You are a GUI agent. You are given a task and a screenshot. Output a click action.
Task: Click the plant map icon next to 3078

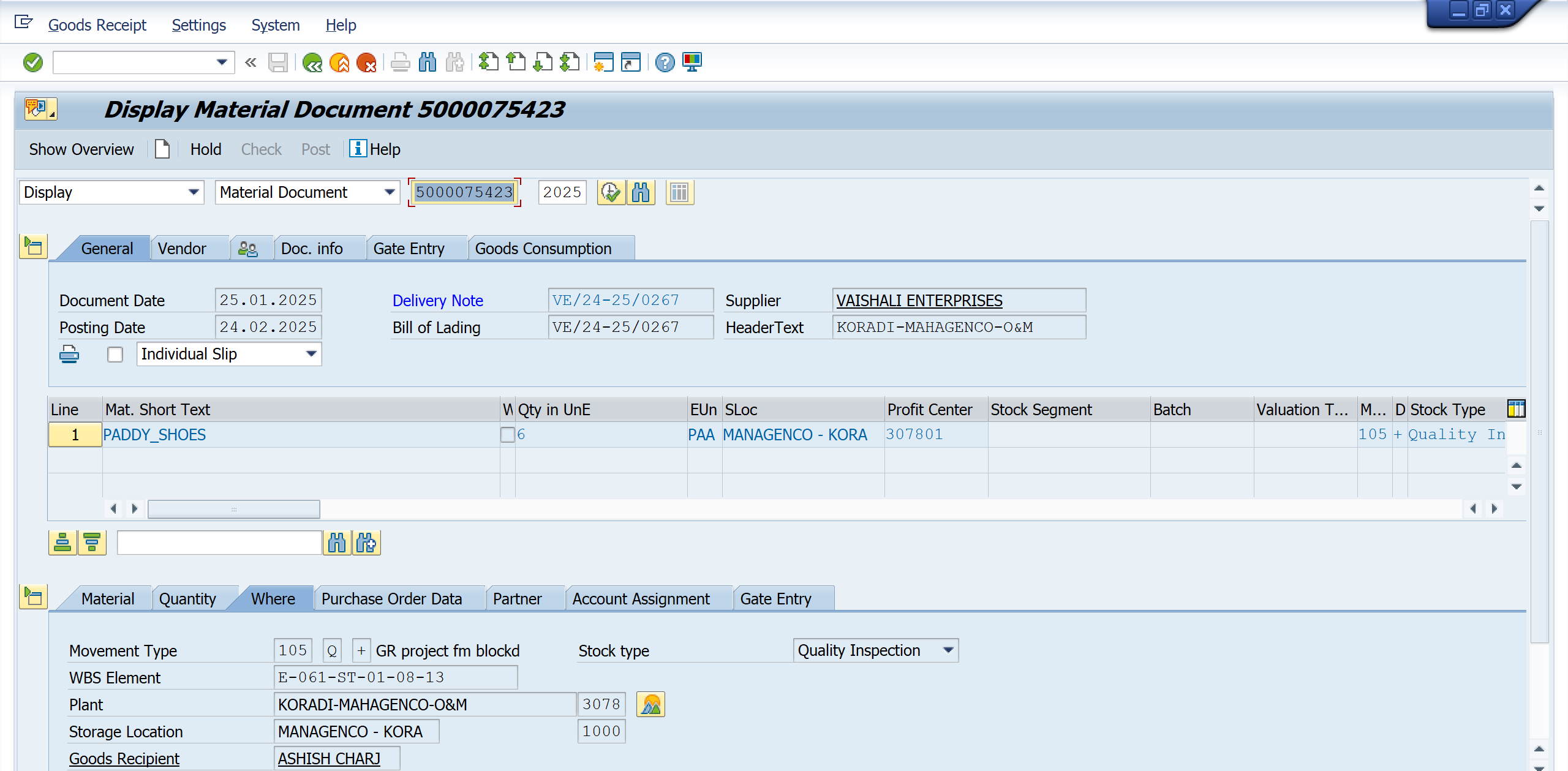(650, 704)
